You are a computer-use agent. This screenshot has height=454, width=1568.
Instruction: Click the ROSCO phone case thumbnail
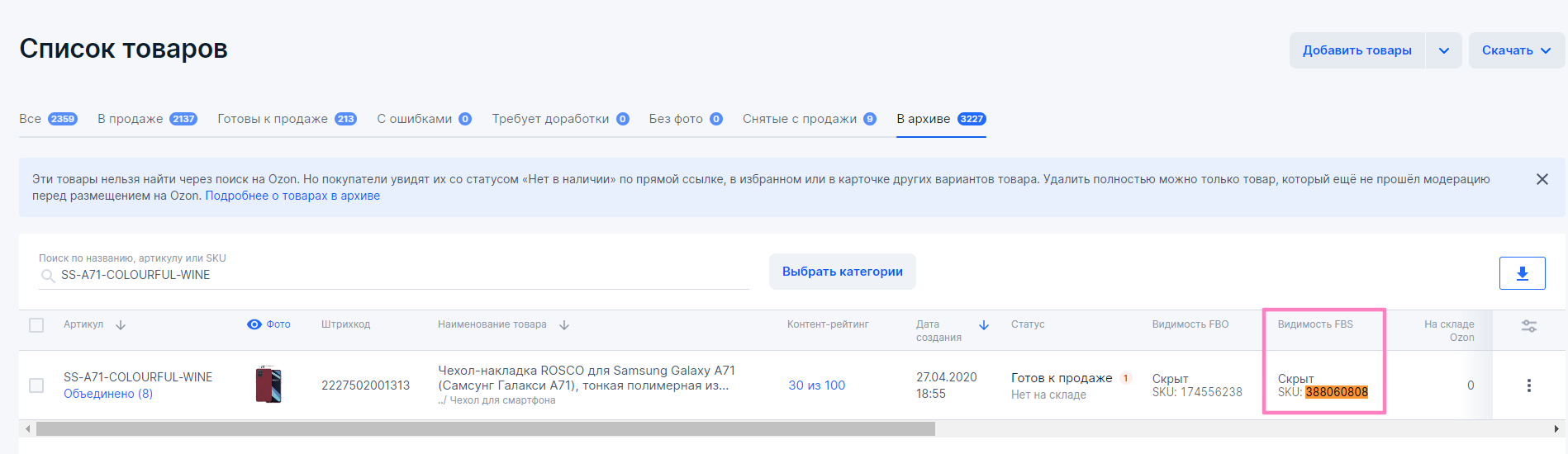268,385
